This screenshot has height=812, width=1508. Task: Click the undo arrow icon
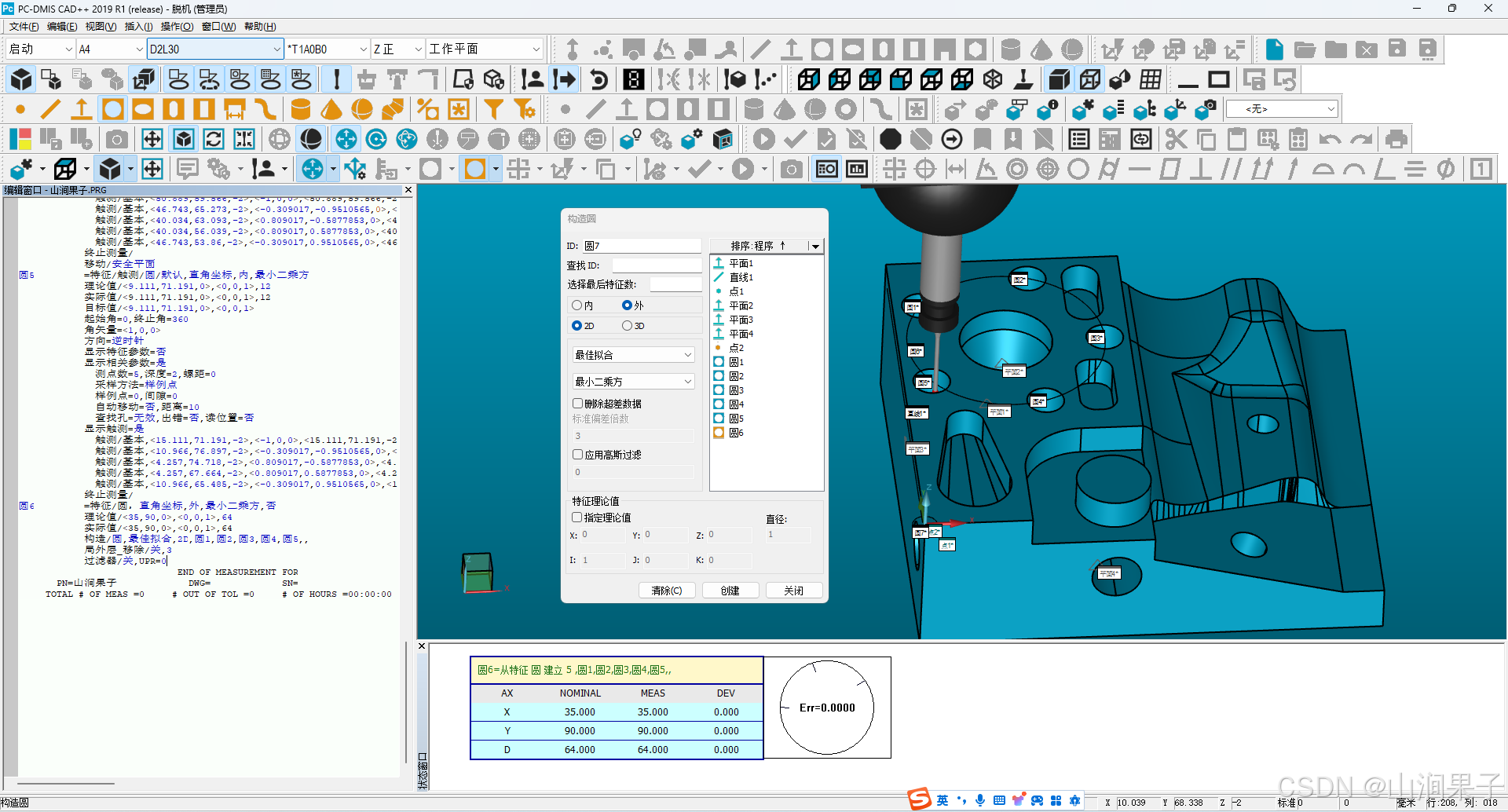1330,139
